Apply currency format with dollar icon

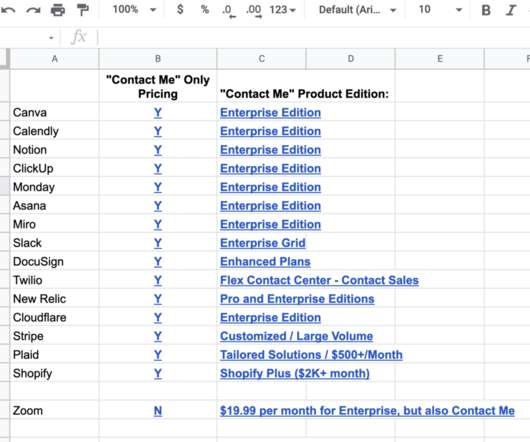[180, 9]
